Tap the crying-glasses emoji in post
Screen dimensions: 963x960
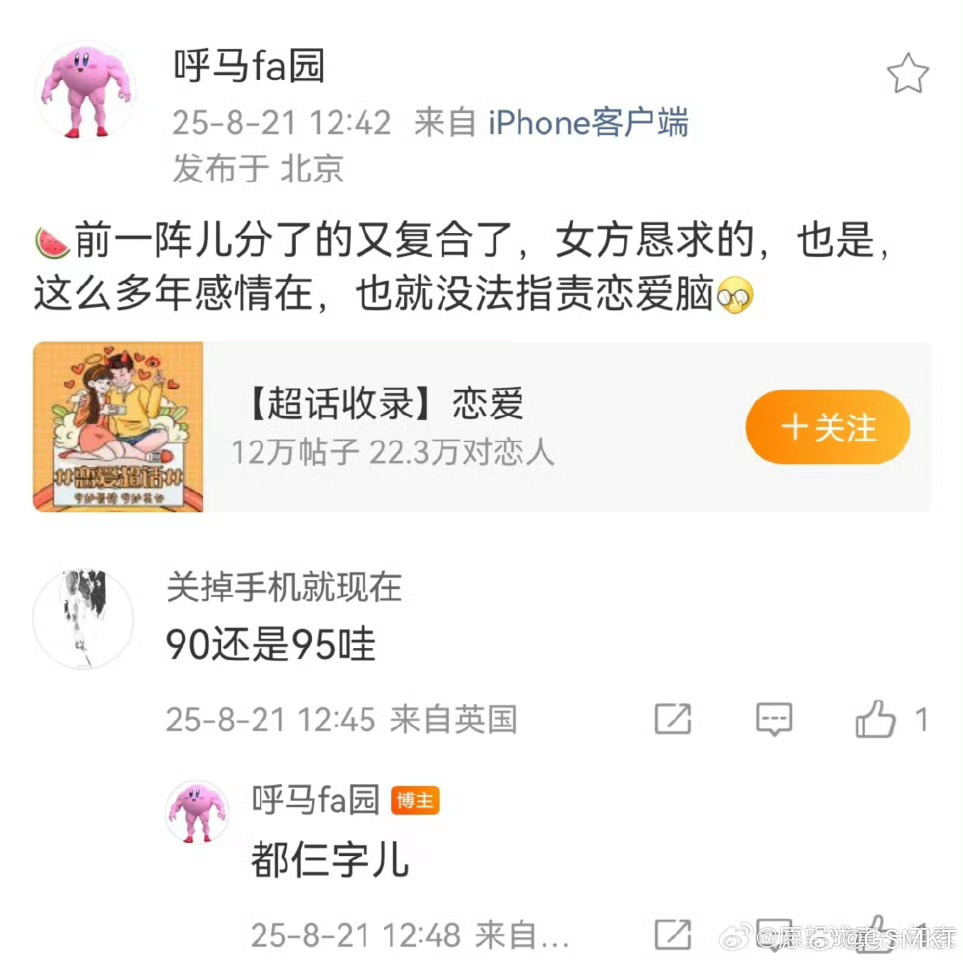coord(735,295)
